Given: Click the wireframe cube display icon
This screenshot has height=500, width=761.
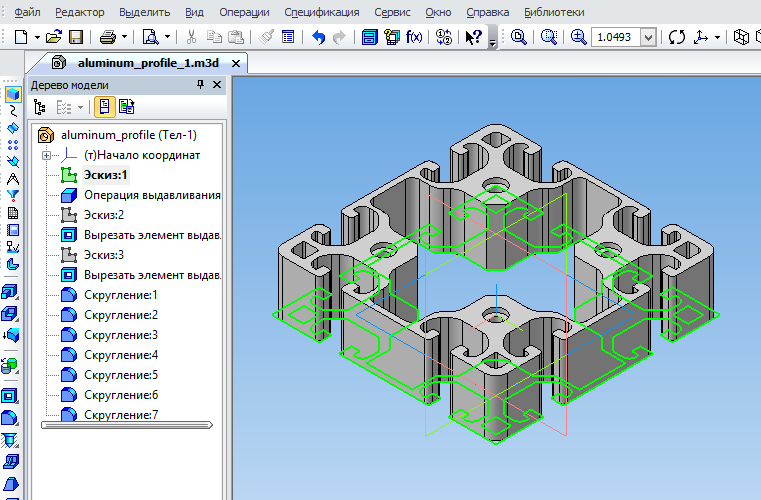Looking at the screenshot, I should pyautogui.click(x=741, y=37).
